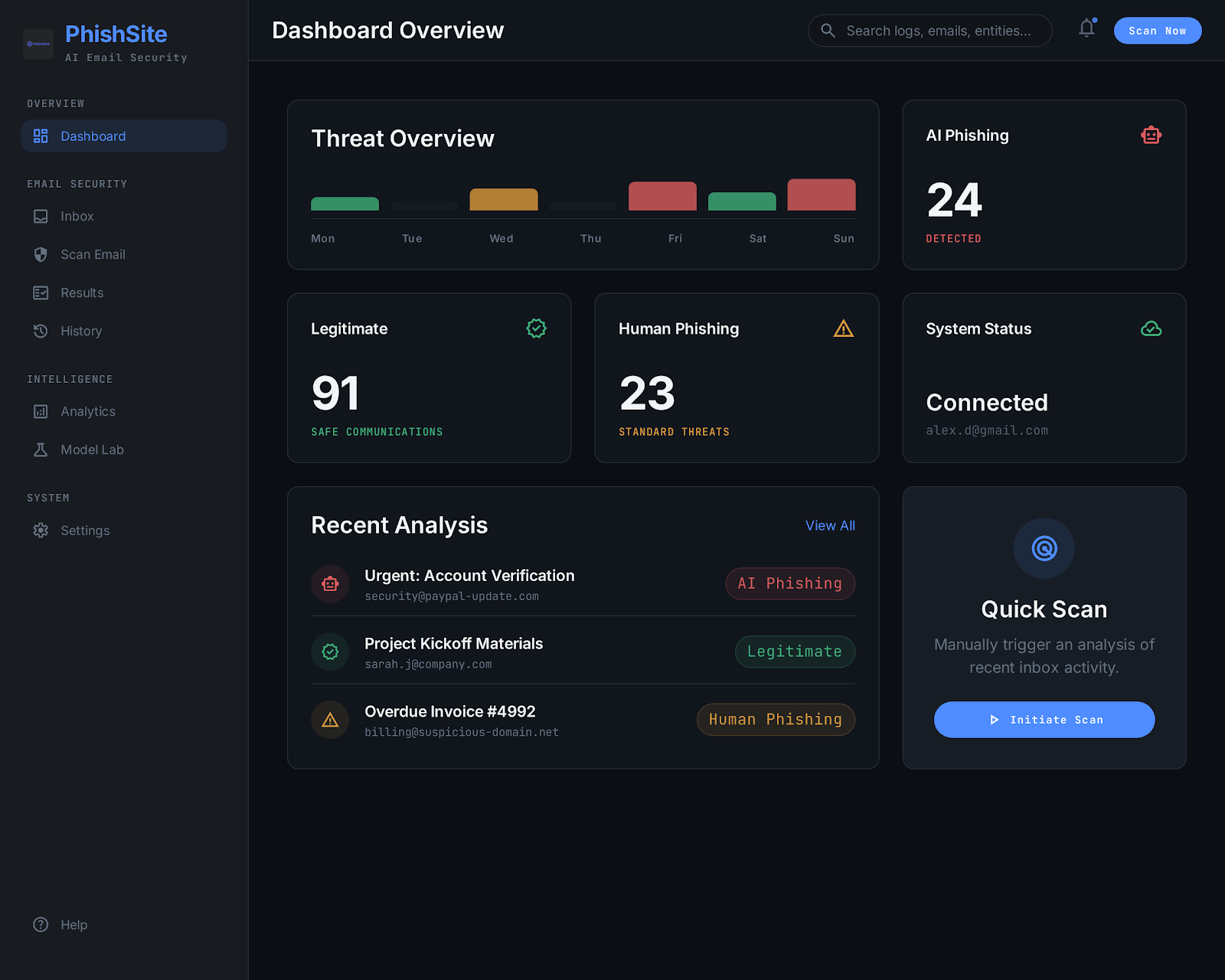Click the security@paypal-update.com sender address
Screen dimensions: 1225x980
[x=452, y=596]
